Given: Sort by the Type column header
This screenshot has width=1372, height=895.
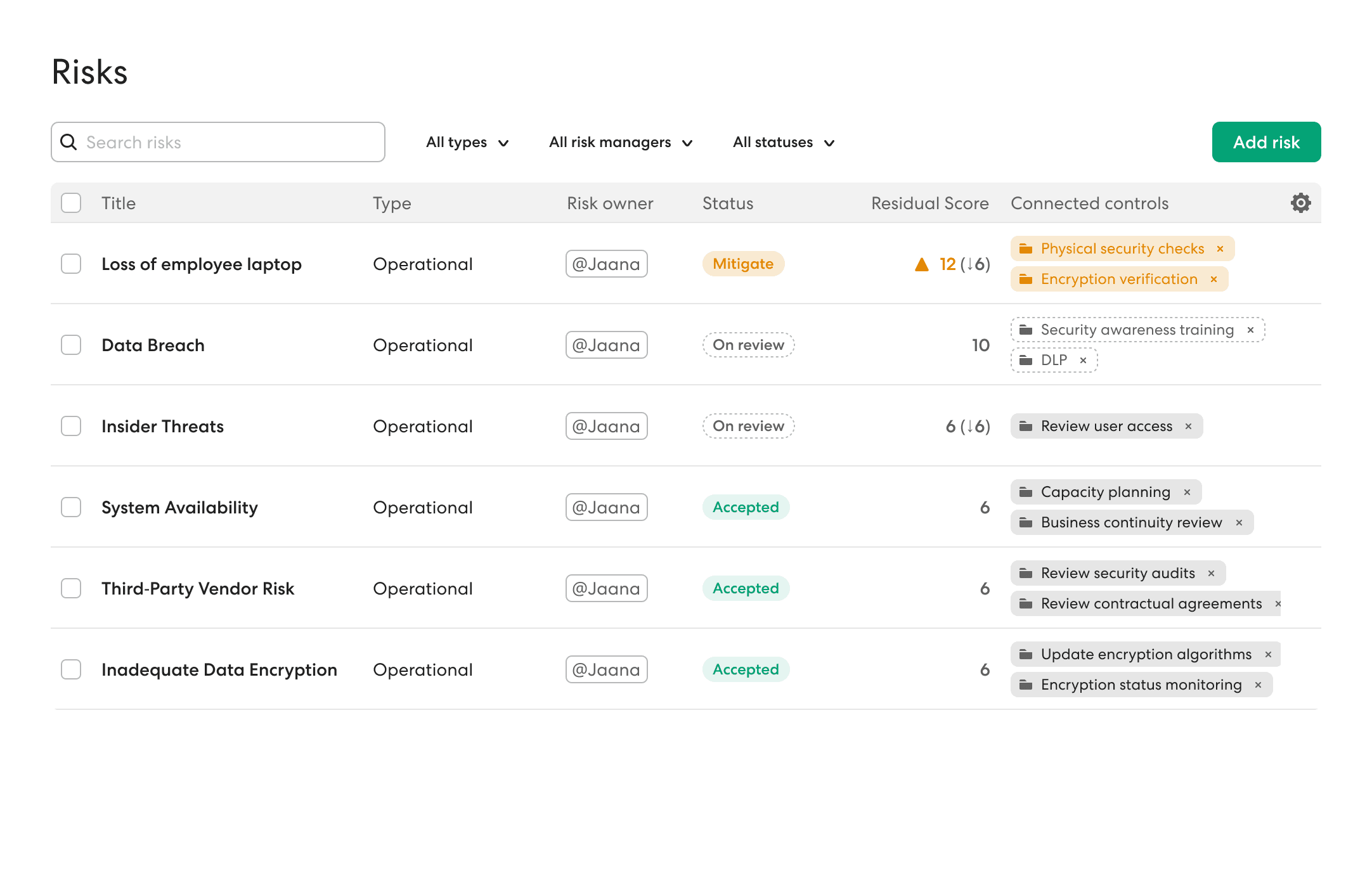Looking at the screenshot, I should click(x=392, y=203).
